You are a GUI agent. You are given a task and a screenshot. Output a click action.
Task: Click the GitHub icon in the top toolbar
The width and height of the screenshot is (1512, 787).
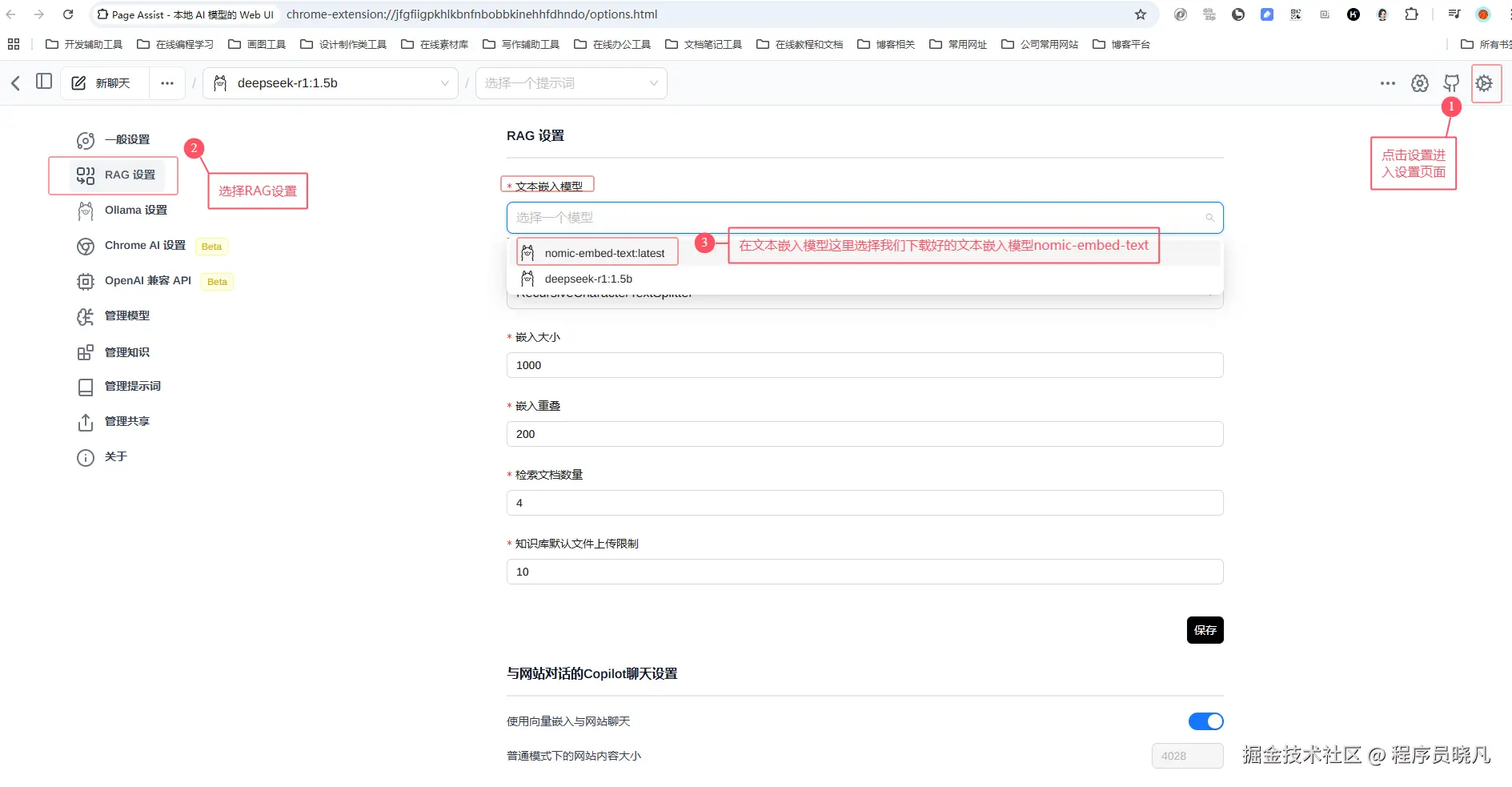pos(1452,82)
